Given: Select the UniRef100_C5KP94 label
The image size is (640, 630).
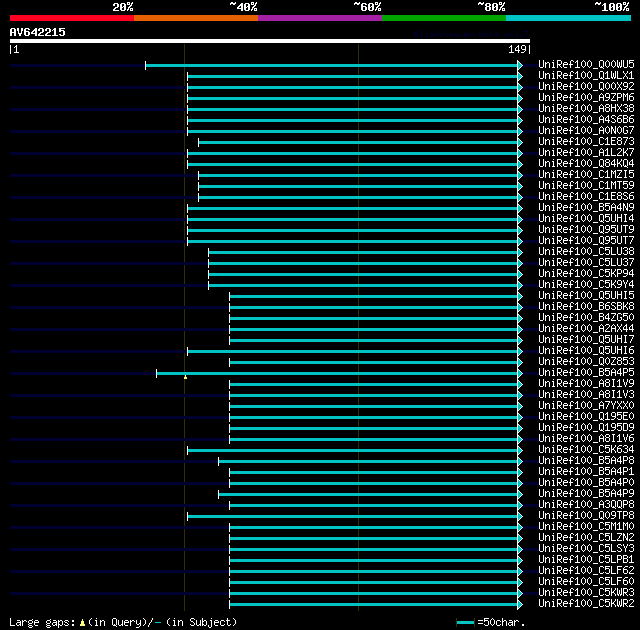Looking at the screenshot, I should click(586, 274).
